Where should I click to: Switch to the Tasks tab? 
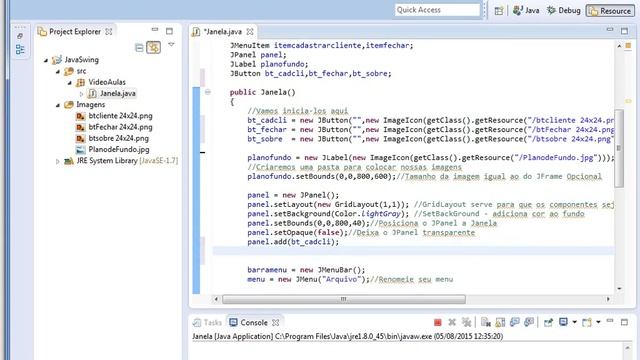coord(207,322)
